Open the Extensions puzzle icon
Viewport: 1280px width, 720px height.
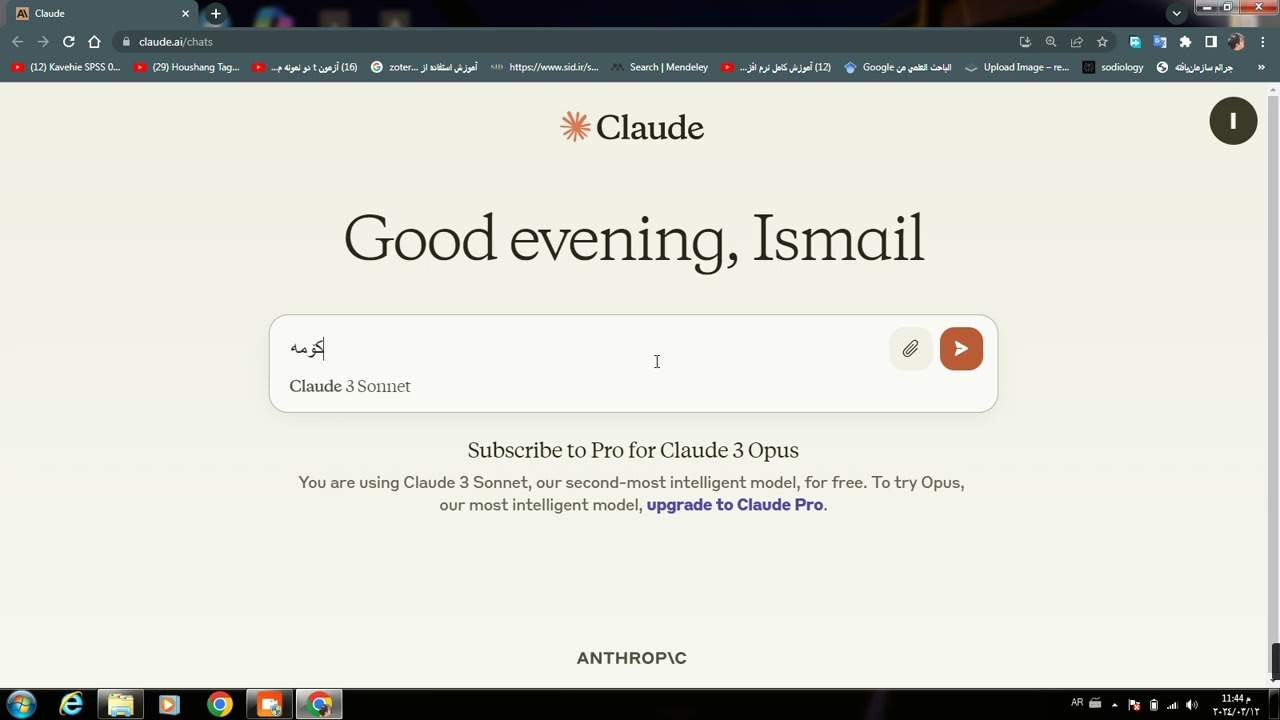point(1185,42)
